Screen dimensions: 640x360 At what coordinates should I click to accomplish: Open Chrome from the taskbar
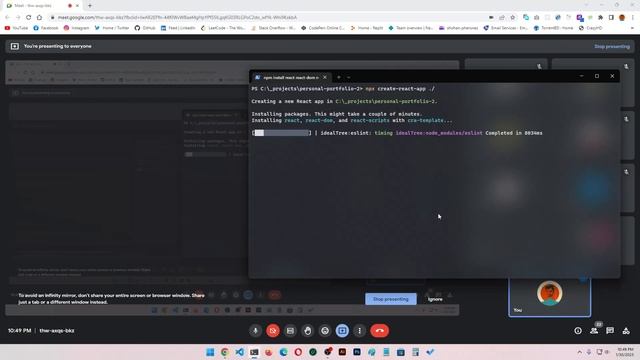click(224, 352)
